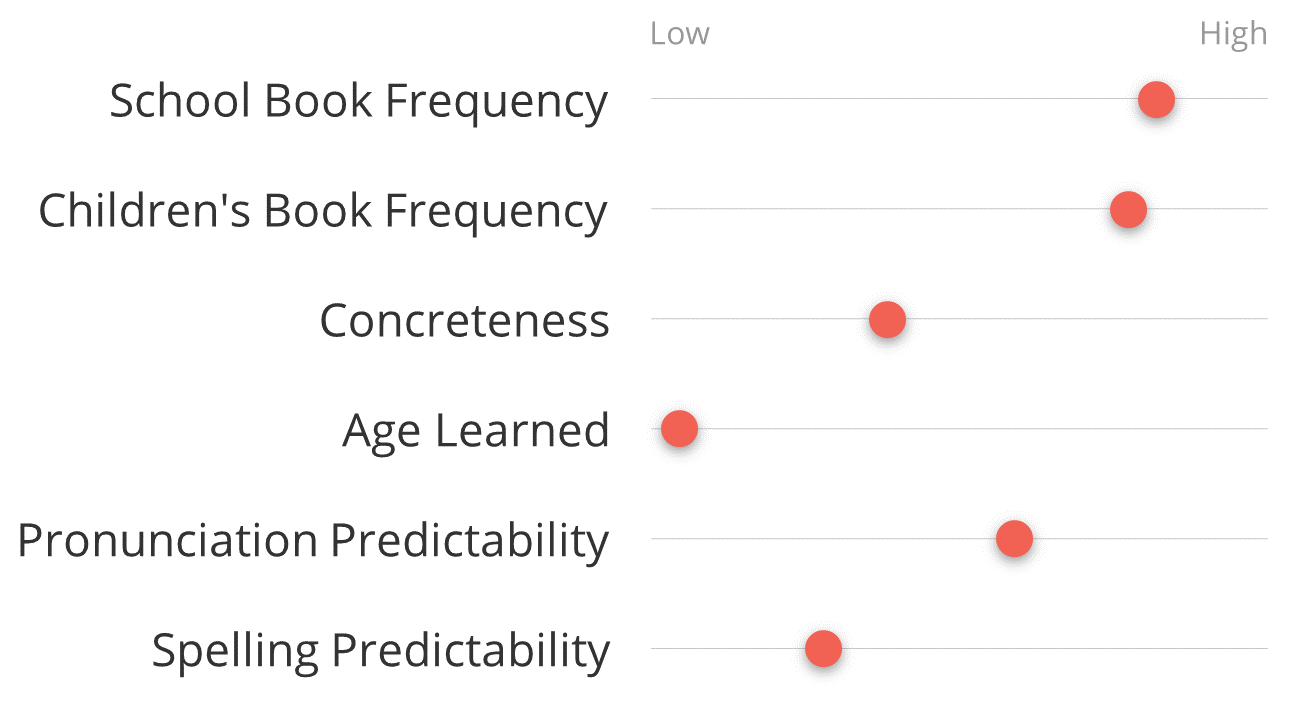This screenshot has width=1302, height=710.
Task: Click the Pronunciation Predictability track line left of its dot
Action: click(x=823, y=539)
